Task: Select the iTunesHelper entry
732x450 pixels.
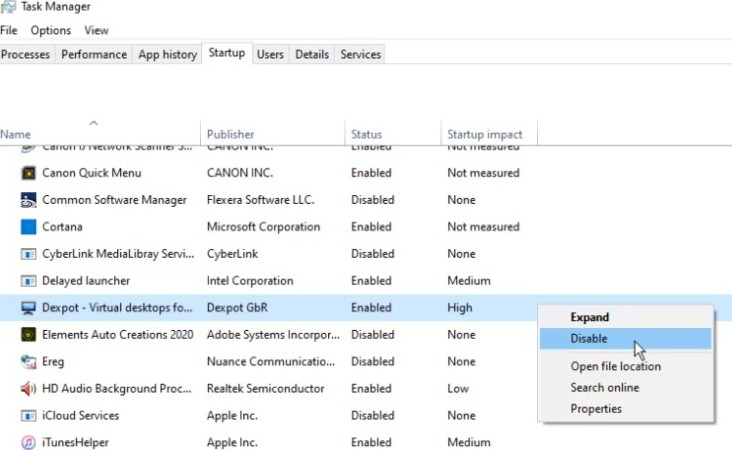Action: pos(75,442)
